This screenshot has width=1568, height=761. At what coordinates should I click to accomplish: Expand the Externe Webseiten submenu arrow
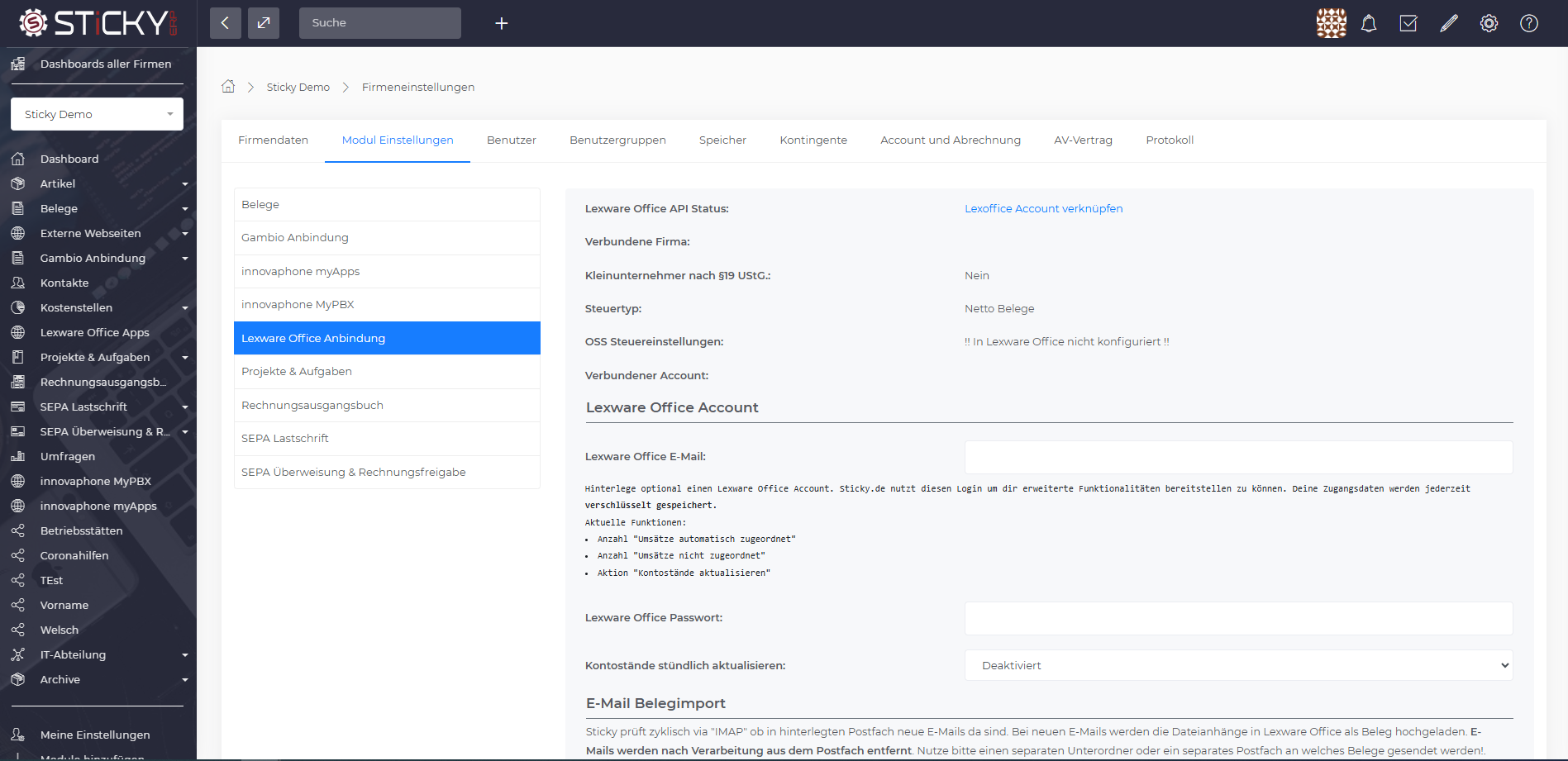[x=185, y=234]
